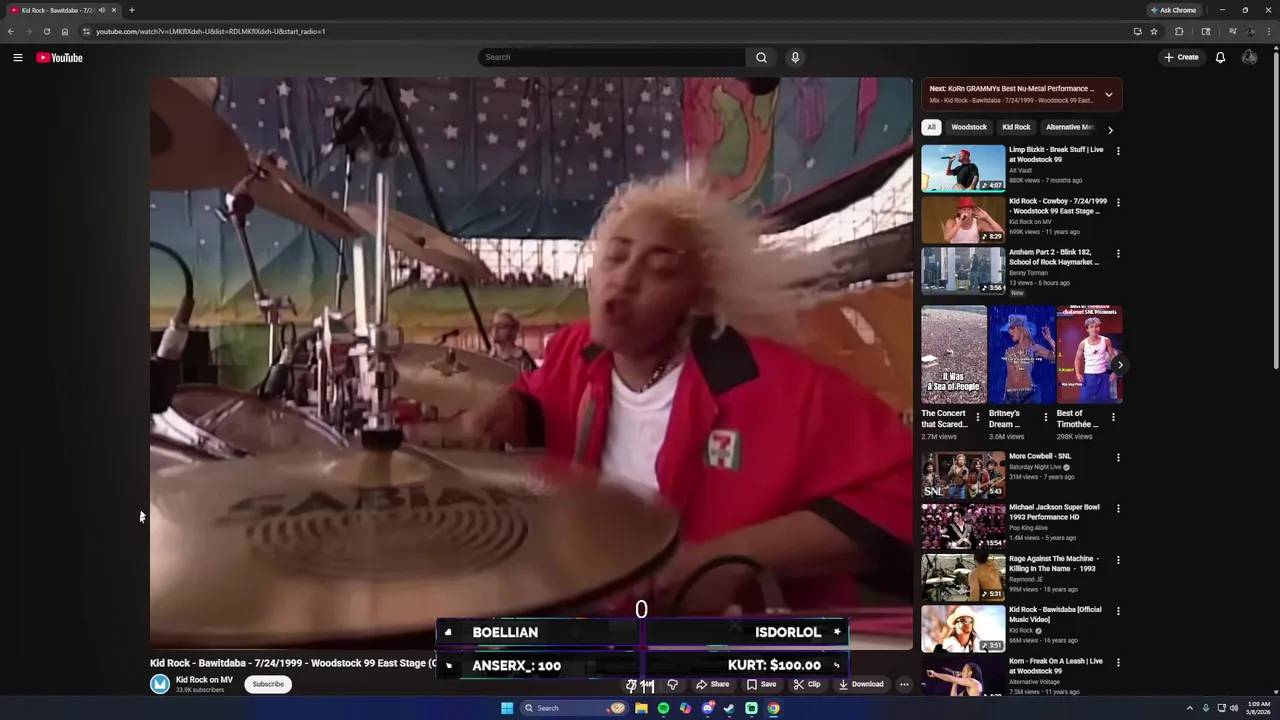Open the notifications bell

pos(1220,58)
